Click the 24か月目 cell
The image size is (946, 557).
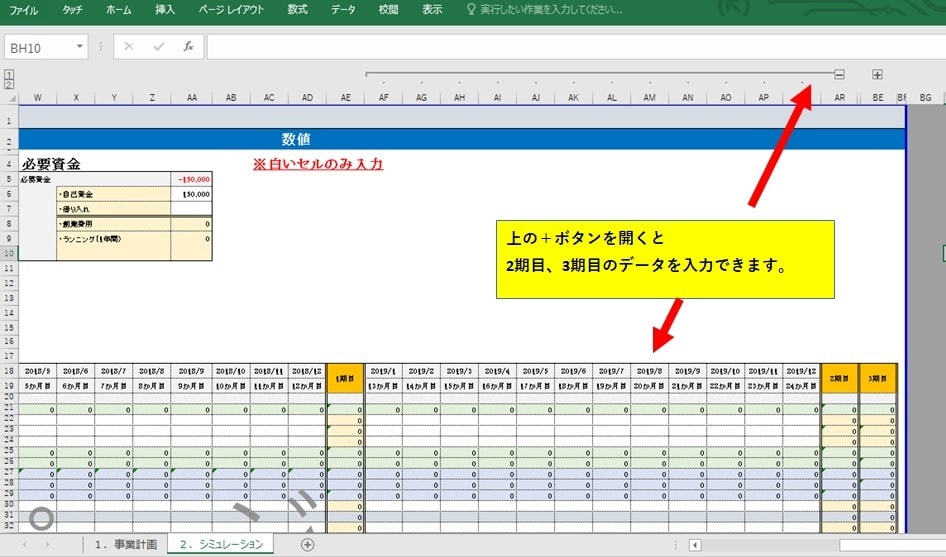click(801, 386)
